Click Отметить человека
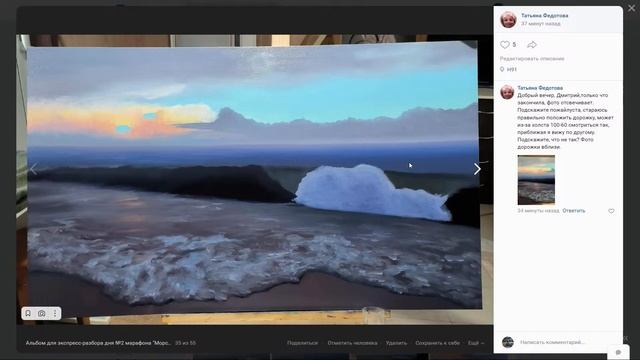Viewport: 640px width, 360px height. (x=352, y=343)
